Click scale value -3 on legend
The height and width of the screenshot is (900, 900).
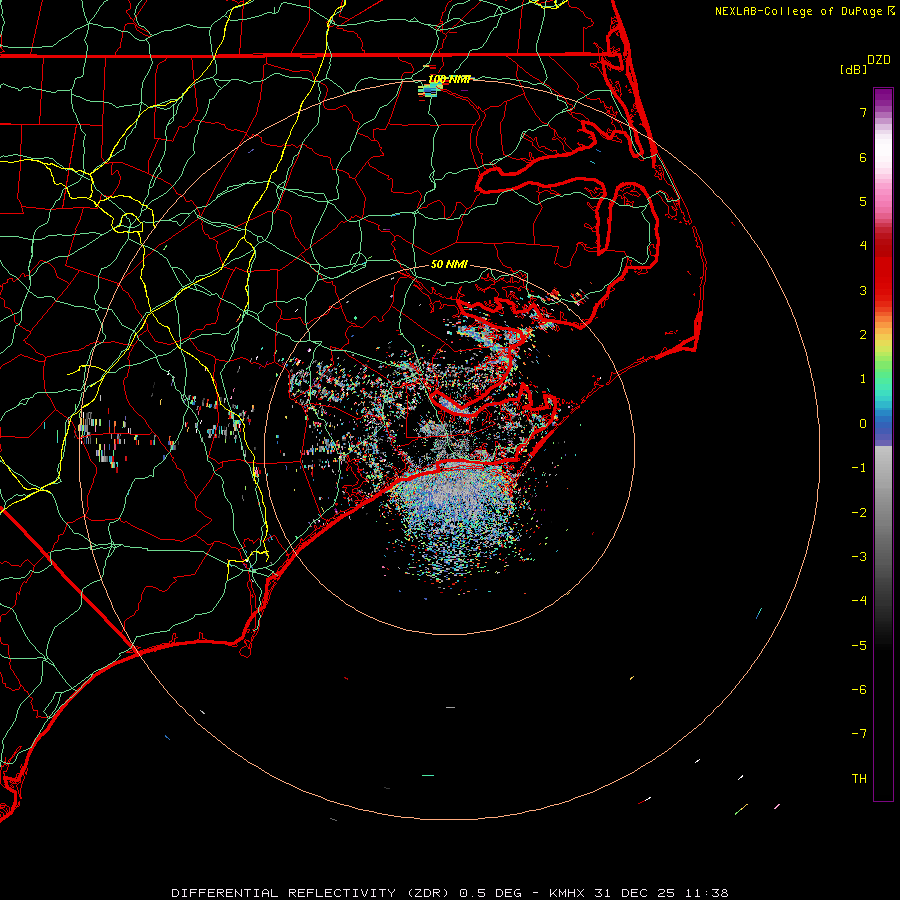point(859,557)
